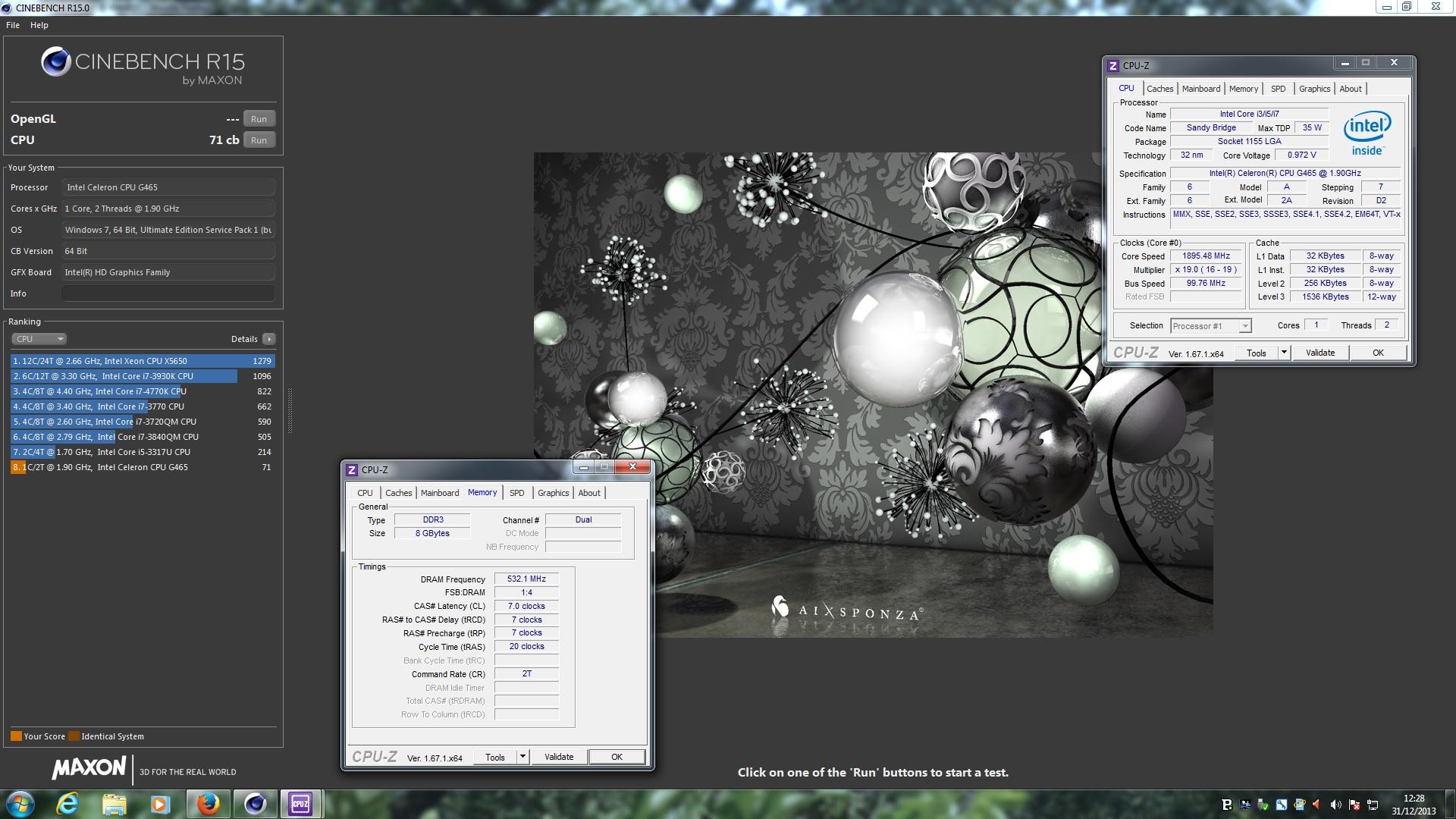The image size is (1456, 819).
Task: Open the taskbar clock showing 12:28
Action: [x=1414, y=805]
